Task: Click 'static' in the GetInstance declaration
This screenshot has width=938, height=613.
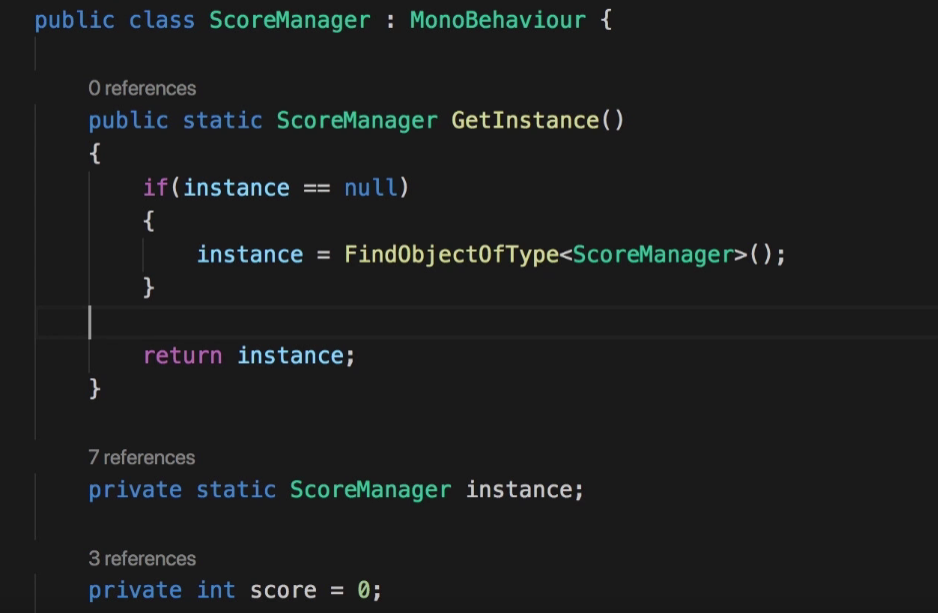Action: [222, 120]
